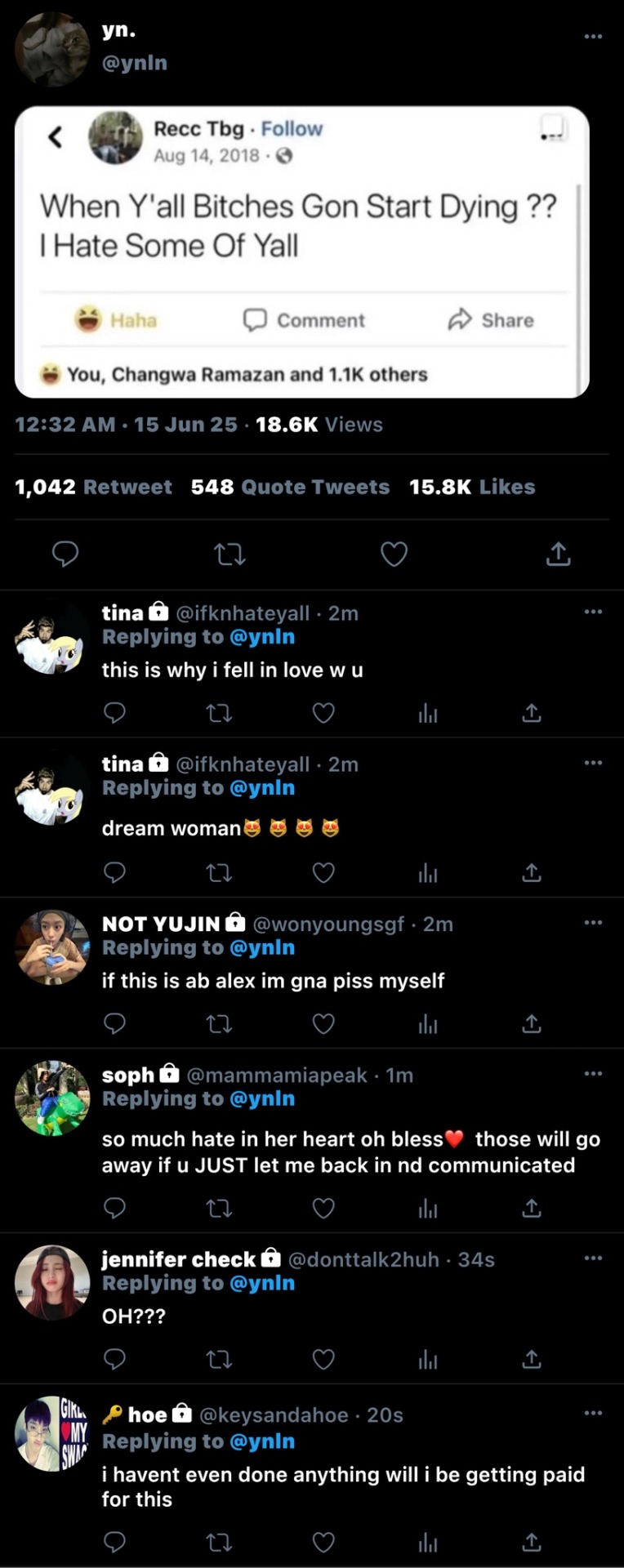The image size is (624, 1568).
Task: Go back using Facebook post's back chevron
Action: [x=56, y=136]
